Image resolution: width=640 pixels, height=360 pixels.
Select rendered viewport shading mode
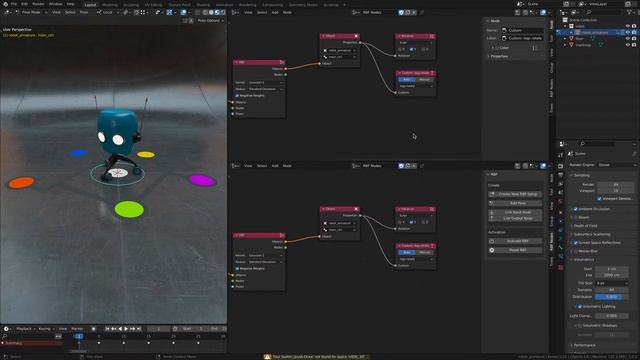click(x=222, y=12)
